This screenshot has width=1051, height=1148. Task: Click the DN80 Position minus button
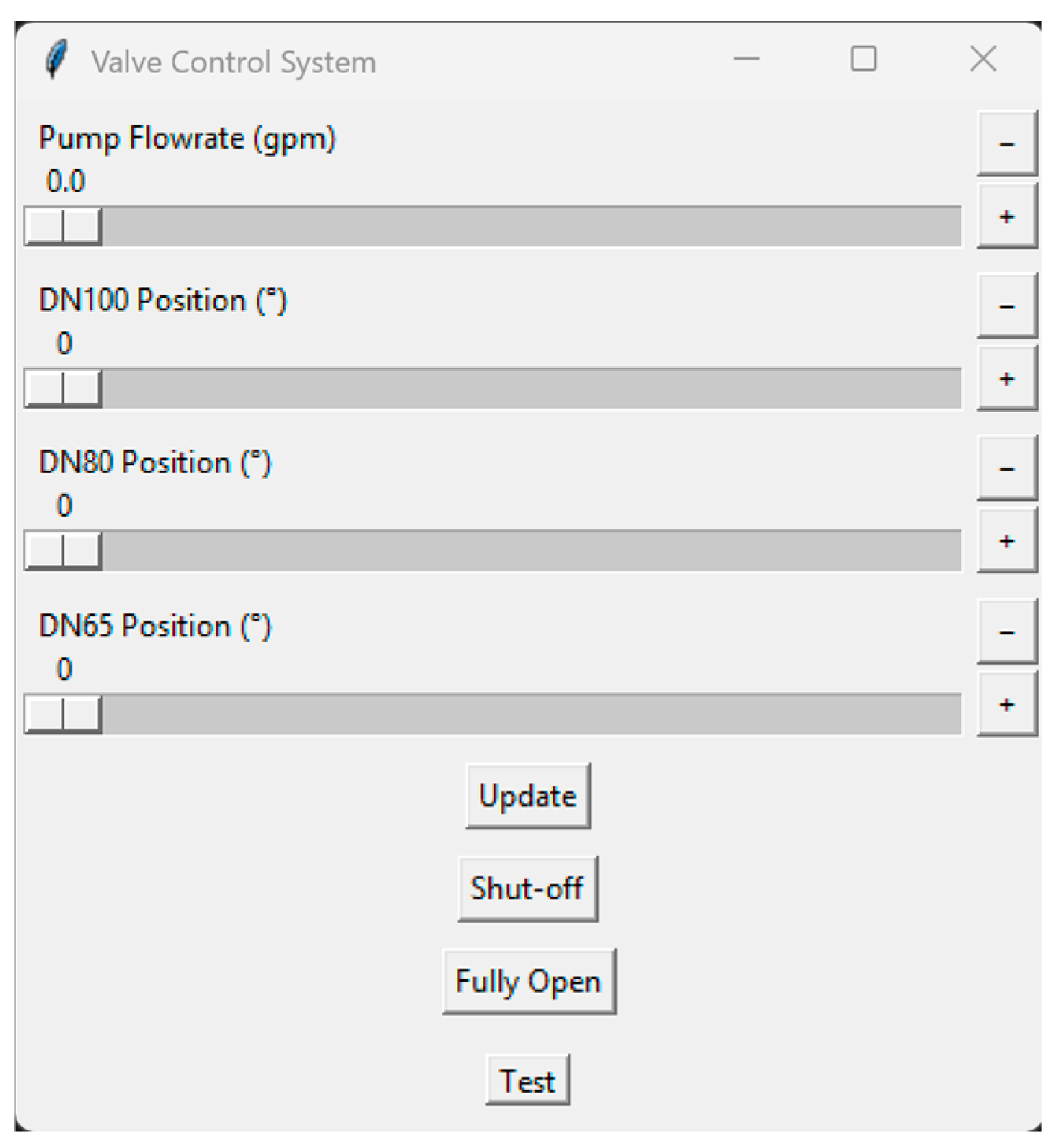[x=1006, y=468]
